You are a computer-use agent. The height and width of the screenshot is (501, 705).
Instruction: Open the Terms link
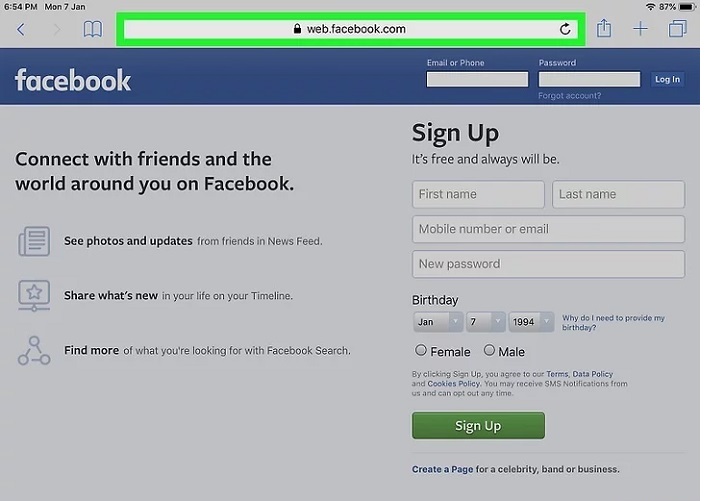[557, 374]
